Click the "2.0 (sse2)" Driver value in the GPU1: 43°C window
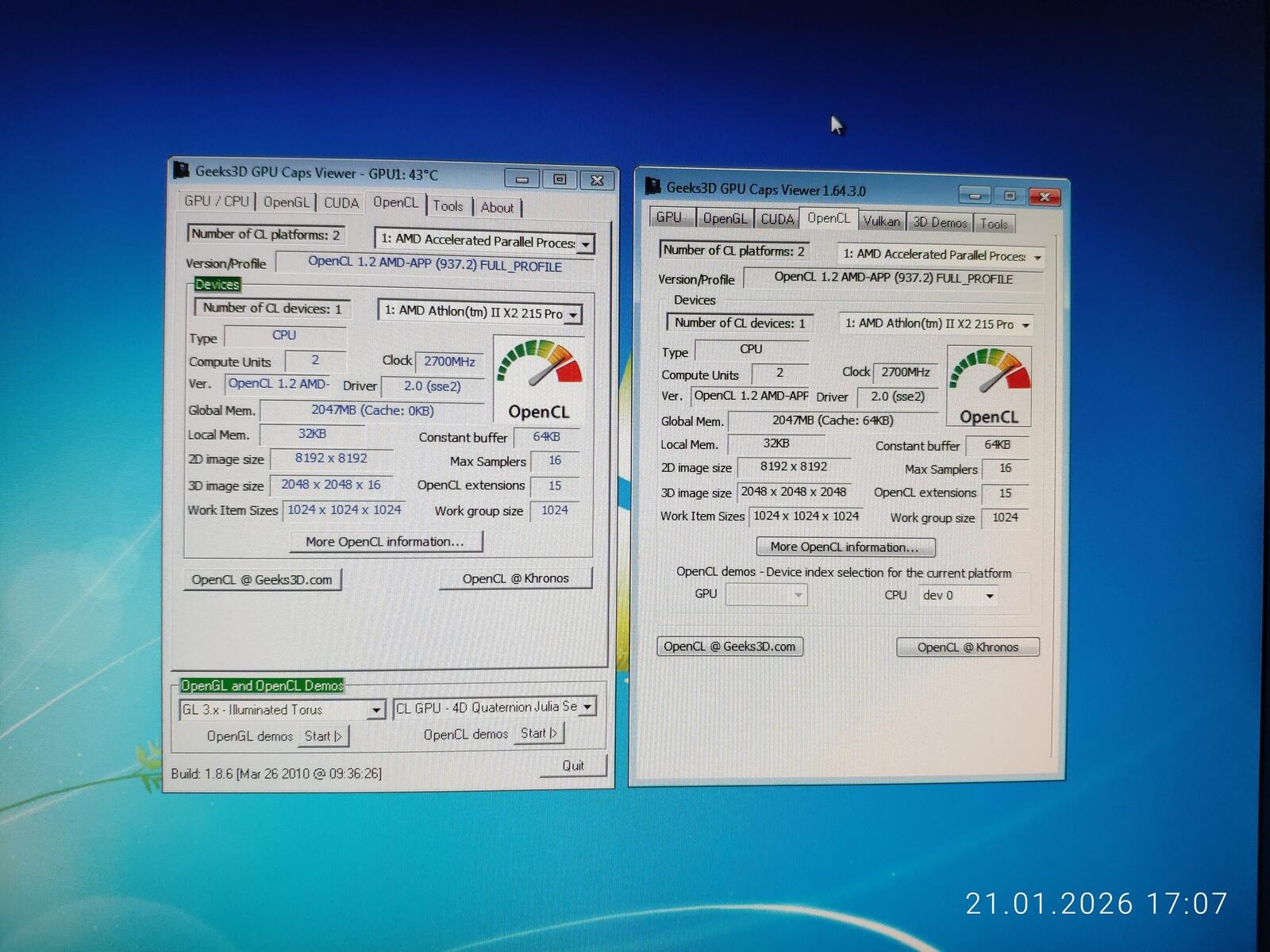Screen dimensions: 1270x952 coord(433,386)
